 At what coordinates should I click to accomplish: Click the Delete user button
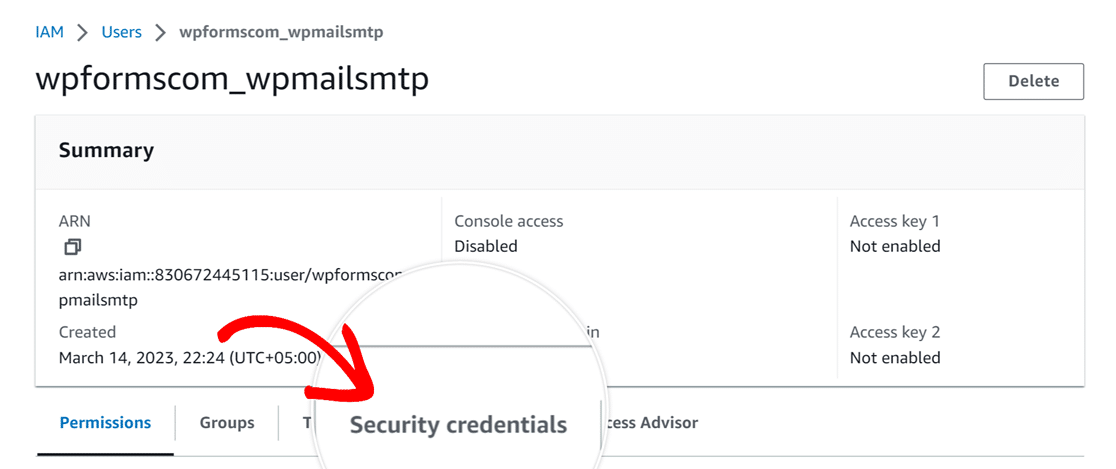[1033, 81]
